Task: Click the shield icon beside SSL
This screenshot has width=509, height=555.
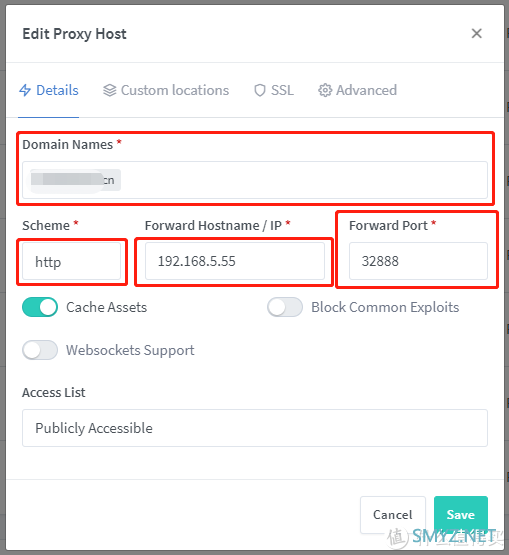Action: point(260,90)
